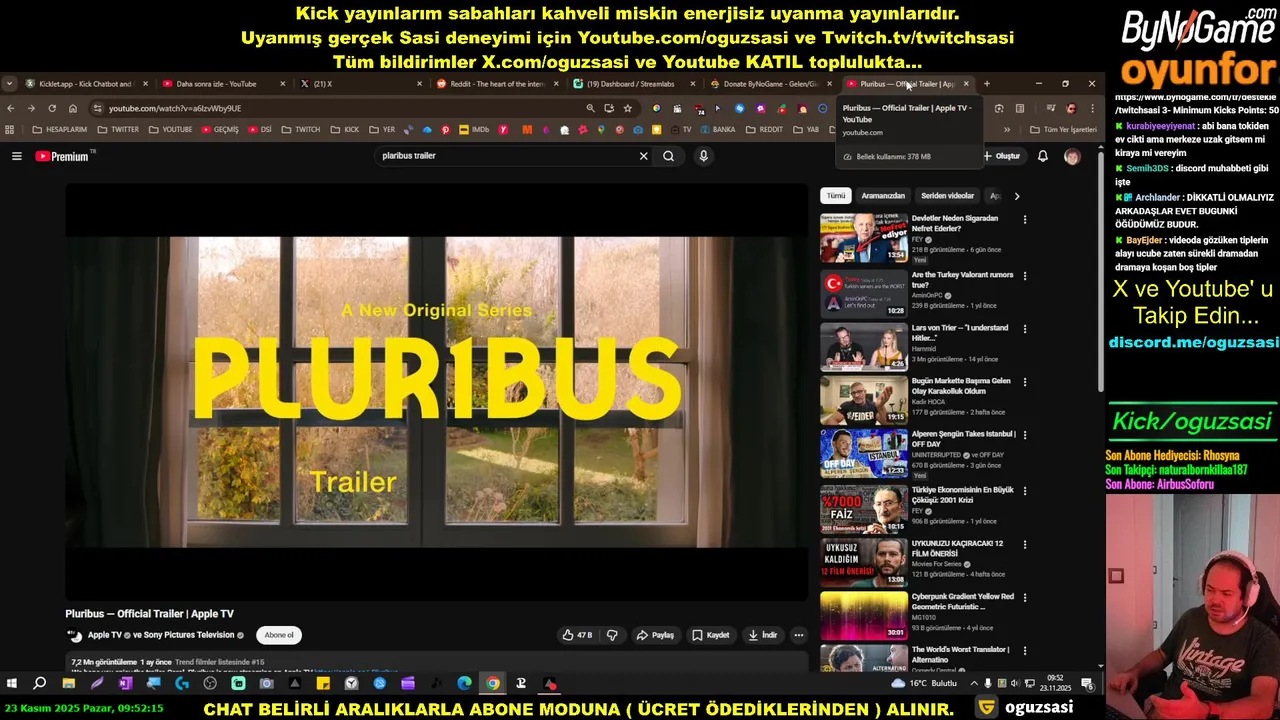Click the Pluribus trailer video player
Image resolution: width=1280 pixels, height=720 pixels.
pyautogui.click(x=437, y=392)
